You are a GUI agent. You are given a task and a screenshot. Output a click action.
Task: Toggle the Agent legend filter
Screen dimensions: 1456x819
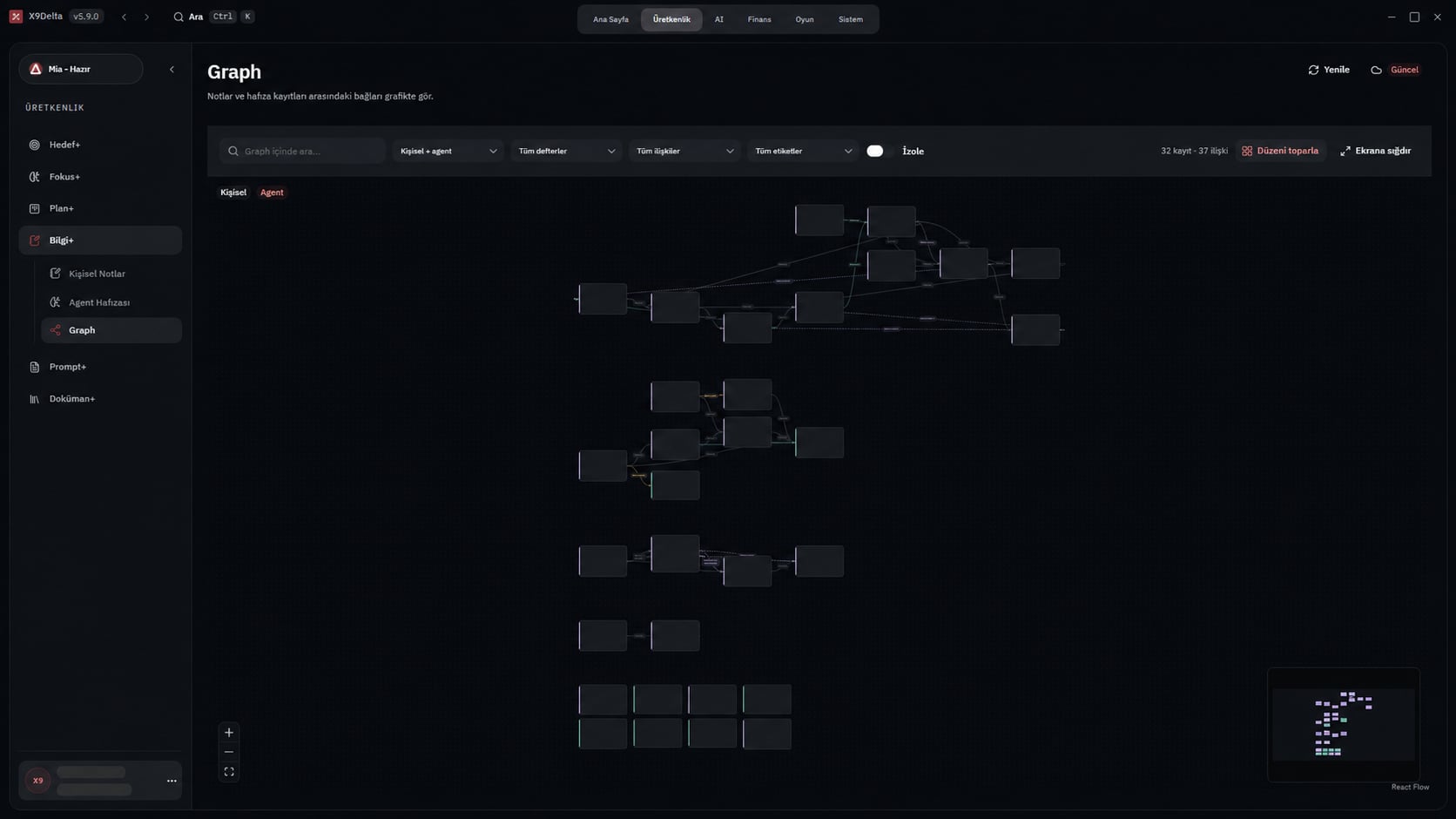[272, 193]
